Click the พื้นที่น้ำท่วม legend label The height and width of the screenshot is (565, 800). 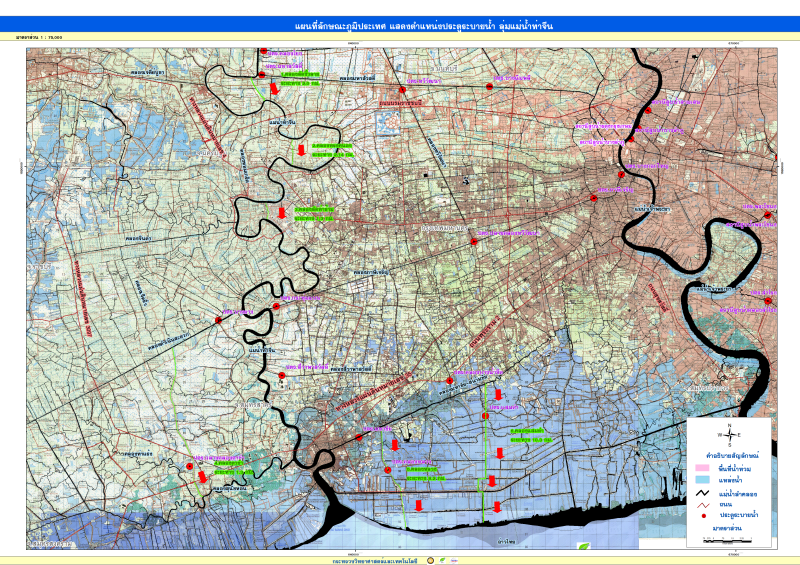pyautogui.click(x=735, y=469)
